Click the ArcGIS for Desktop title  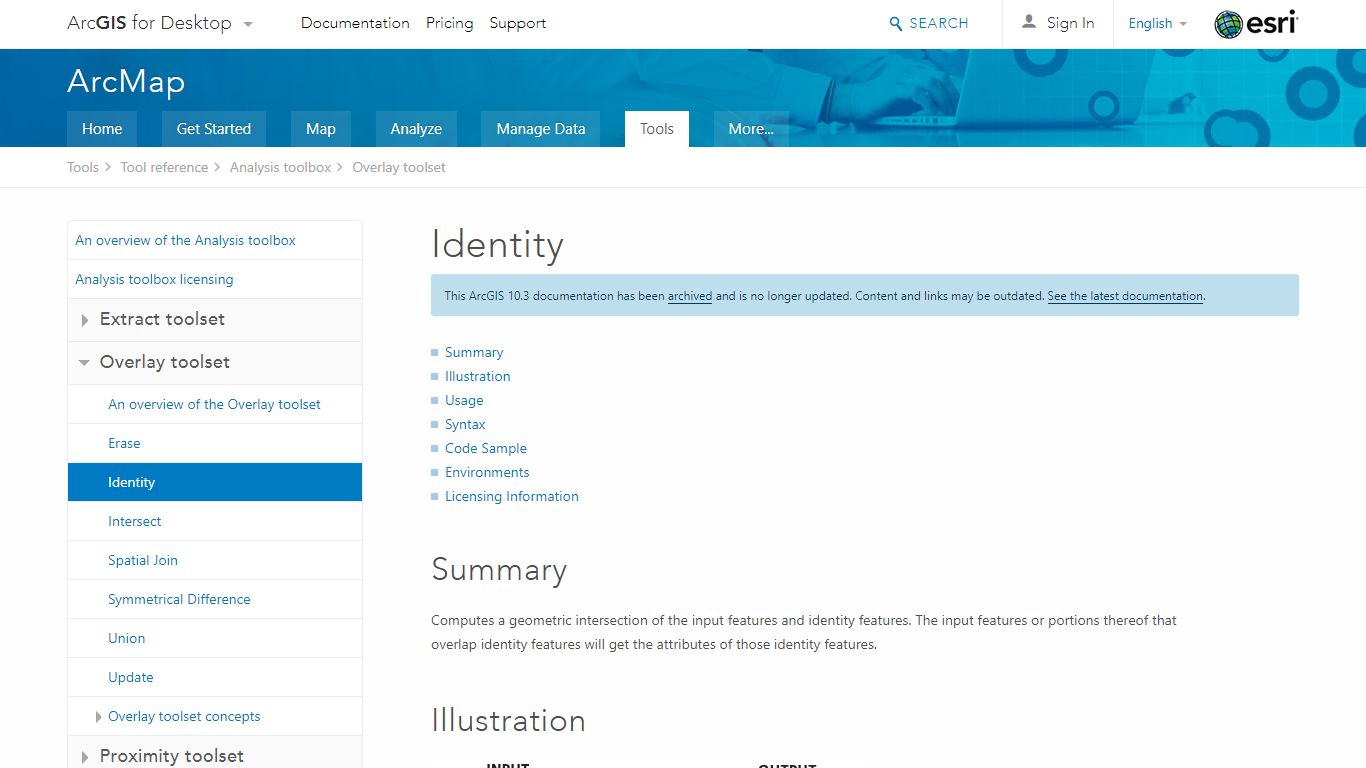tap(149, 23)
